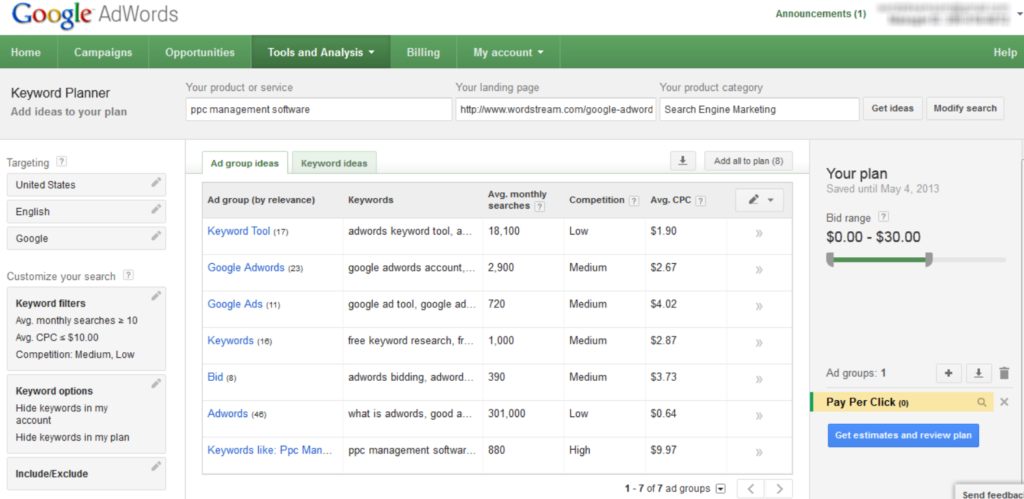Open Campaigns tab
The width and height of the screenshot is (1024, 499).
(103, 52)
